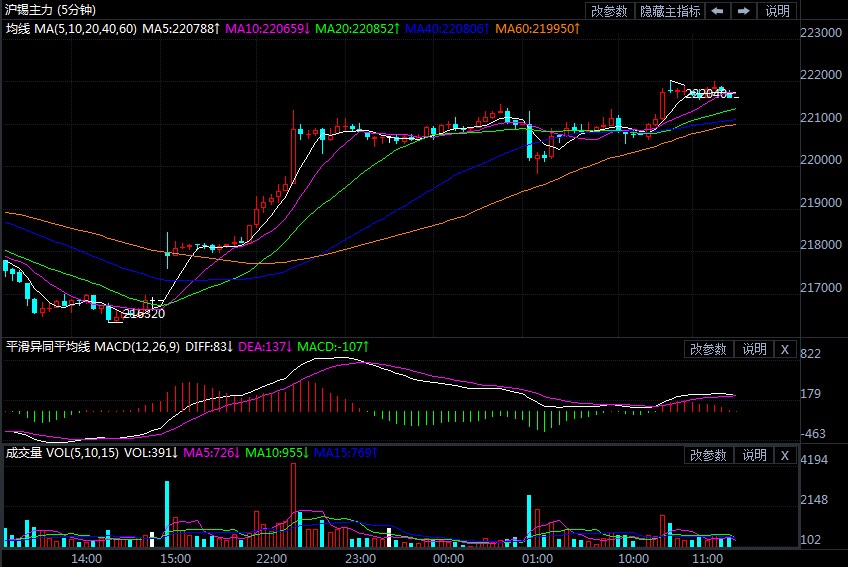Image resolution: width=848 pixels, height=567 pixels.
Task: Click the 222040 high price annotation
Action: tap(707, 94)
